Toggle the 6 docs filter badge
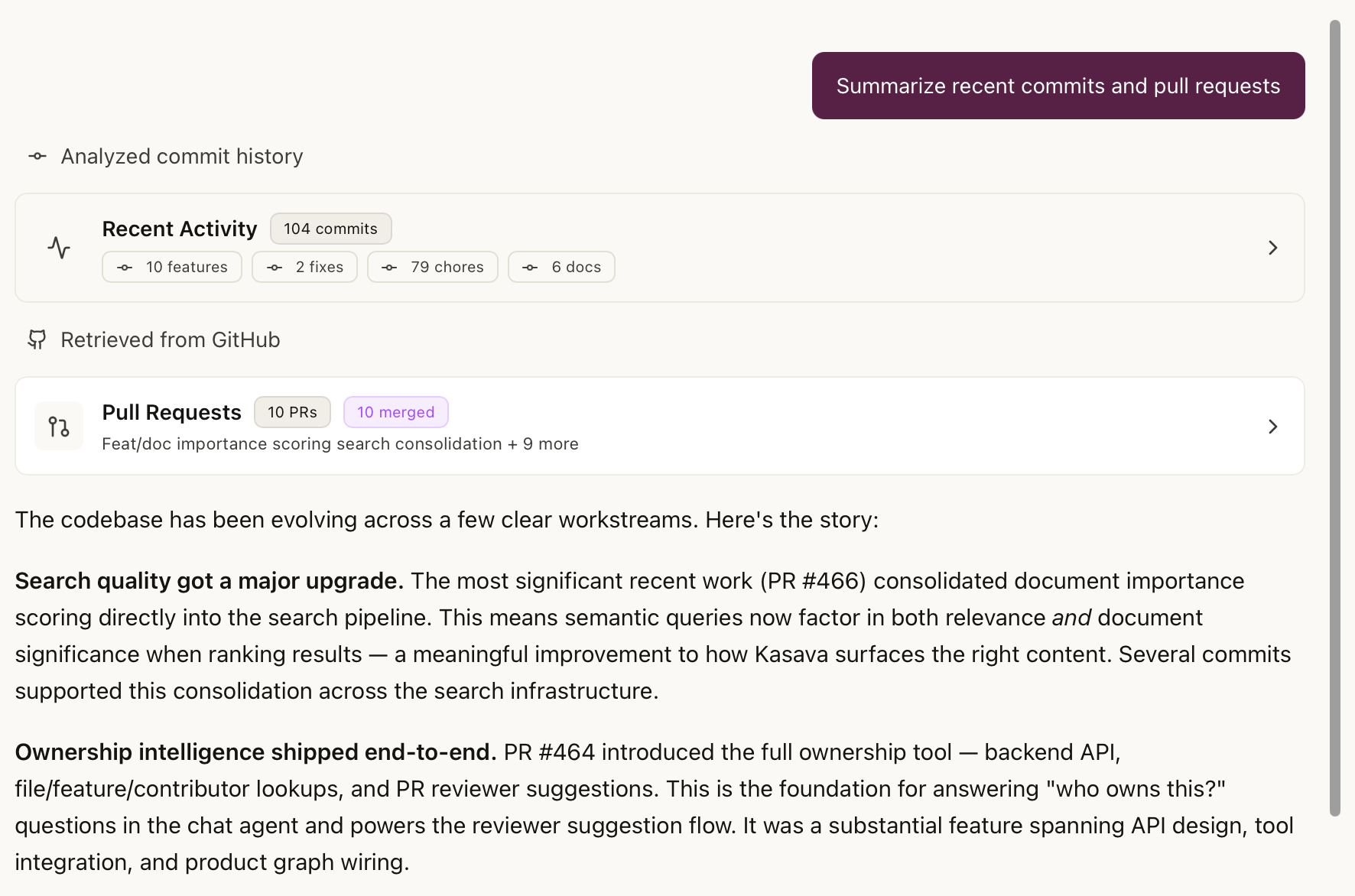 (x=561, y=267)
